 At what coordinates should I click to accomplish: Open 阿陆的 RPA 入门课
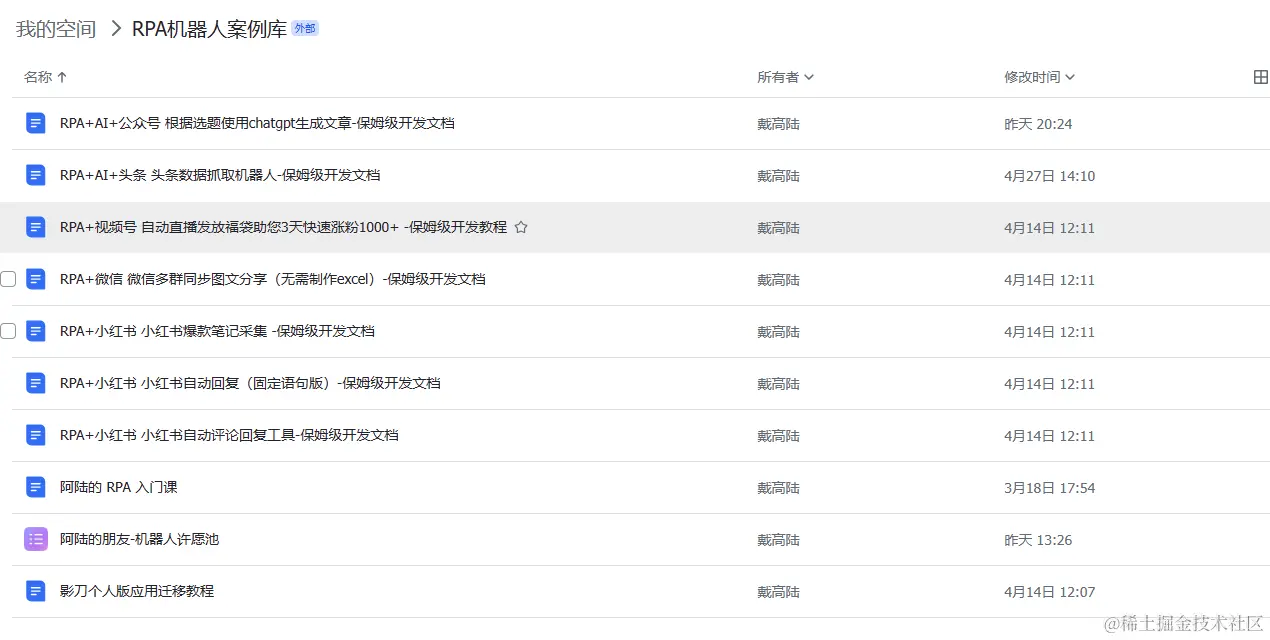118,487
